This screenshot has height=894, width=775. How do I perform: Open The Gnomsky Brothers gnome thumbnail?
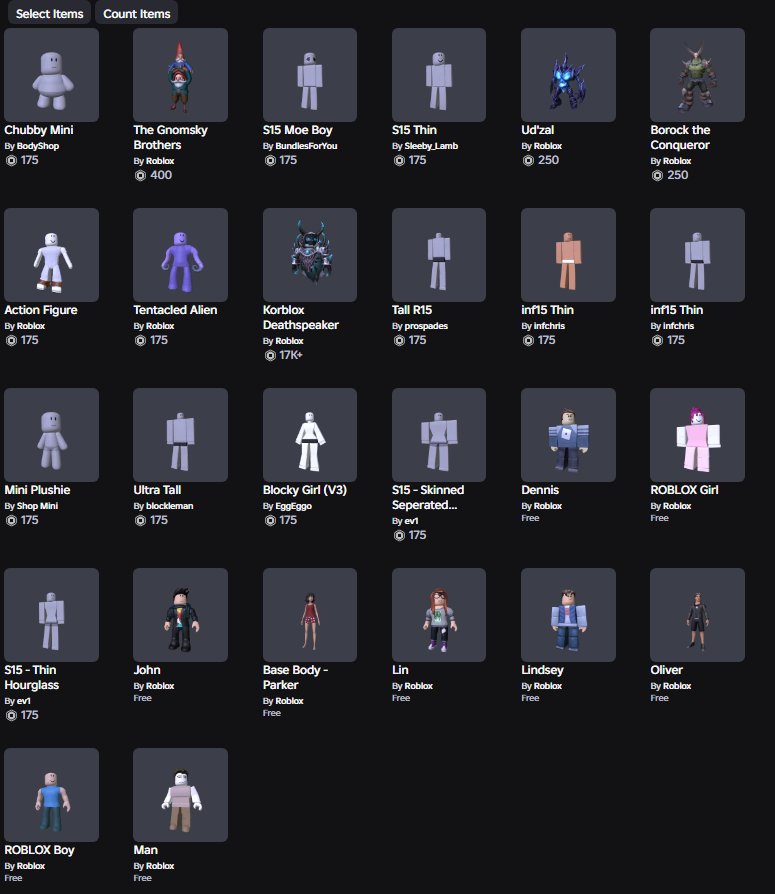click(180, 75)
